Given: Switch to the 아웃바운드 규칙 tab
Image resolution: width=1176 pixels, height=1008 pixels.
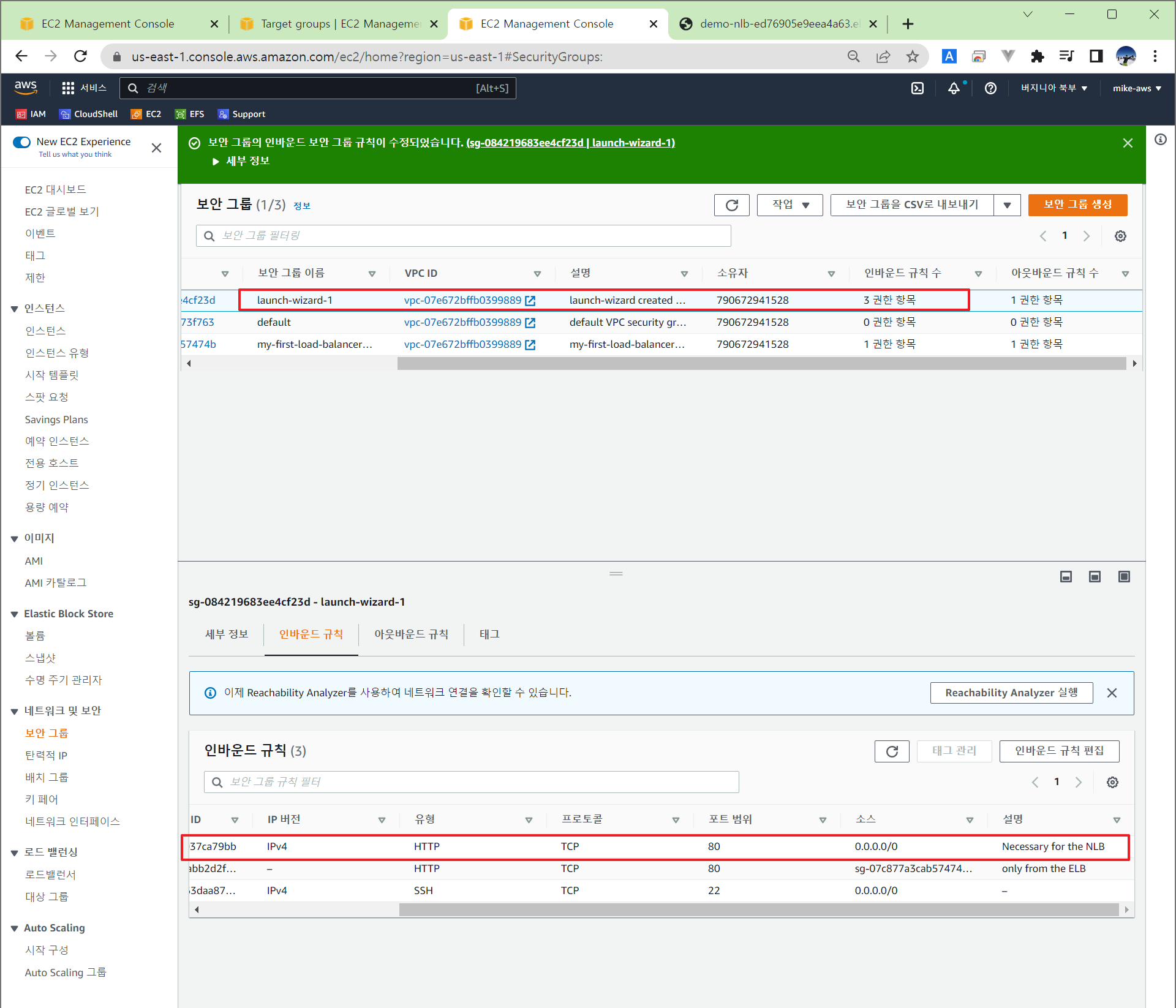Looking at the screenshot, I should pos(411,634).
